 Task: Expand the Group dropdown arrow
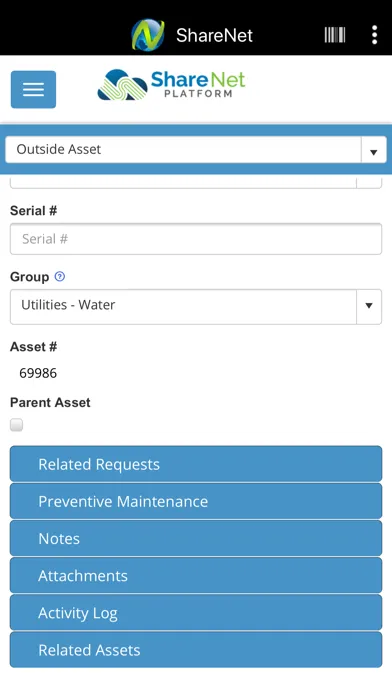point(368,306)
